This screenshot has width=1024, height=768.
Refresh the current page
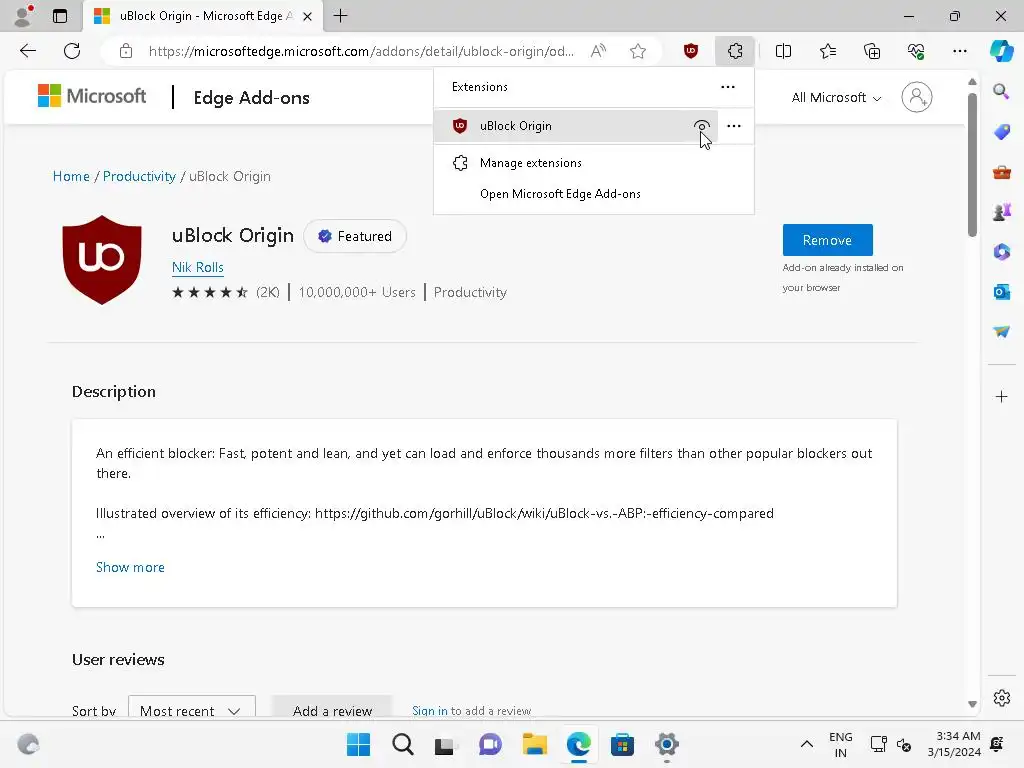click(72, 51)
